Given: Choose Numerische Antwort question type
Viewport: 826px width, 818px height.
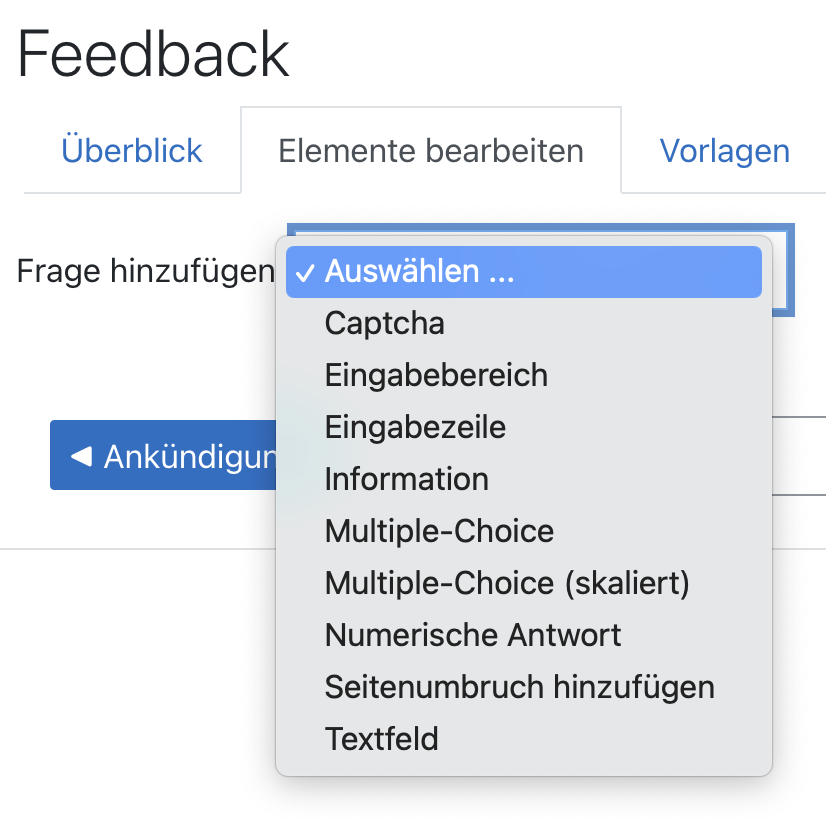Looking at the screenshot, I should click(473, 635).
